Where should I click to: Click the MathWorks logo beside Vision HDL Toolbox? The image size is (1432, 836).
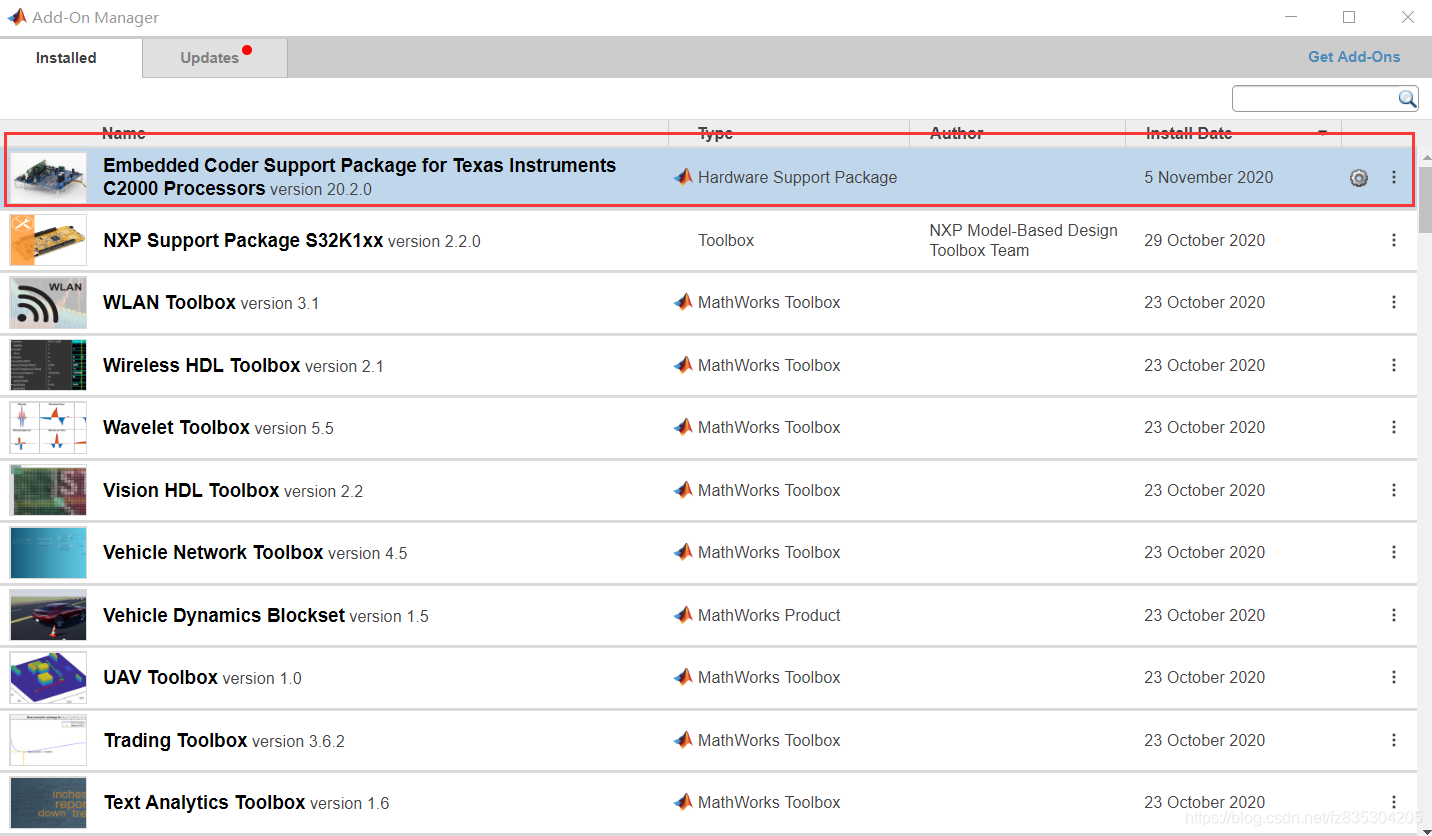click(x=683, y=490)
